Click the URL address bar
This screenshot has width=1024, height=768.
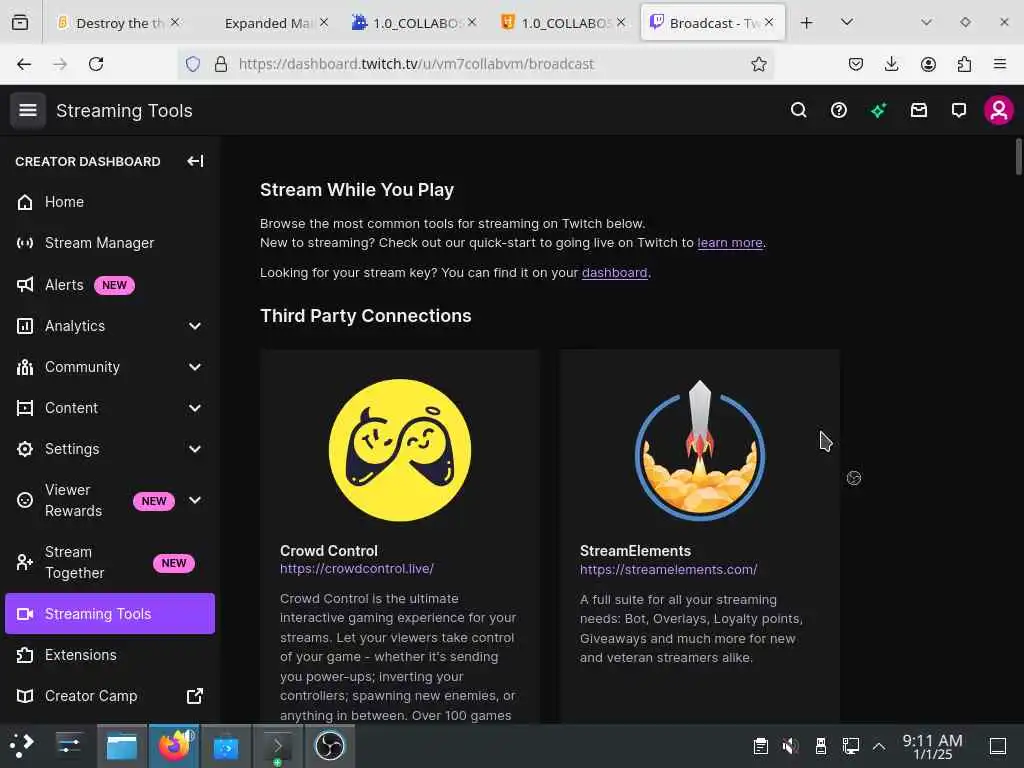pos(477,64)
